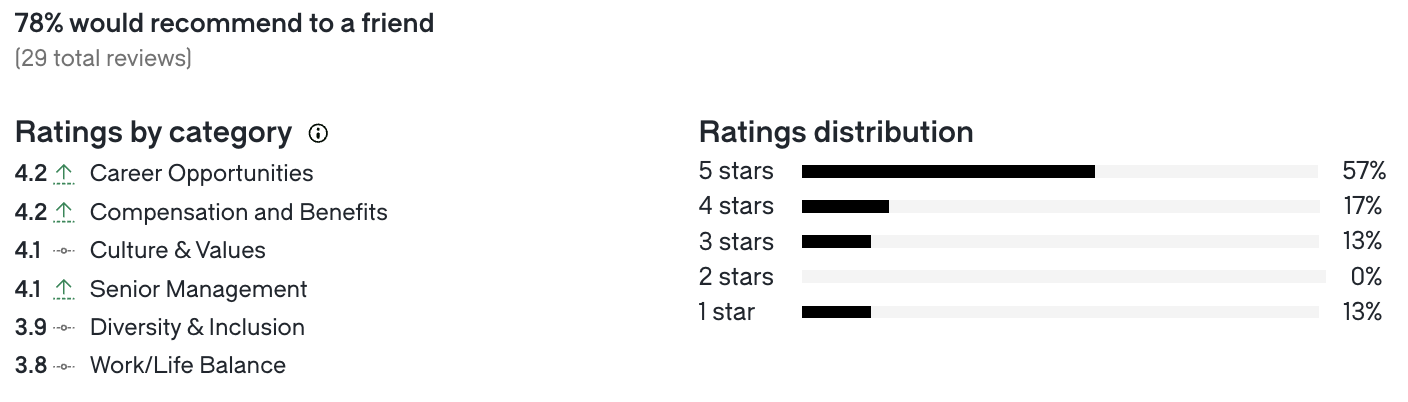
Task: Click the 1 star label
Action: (x=727, y=312)
